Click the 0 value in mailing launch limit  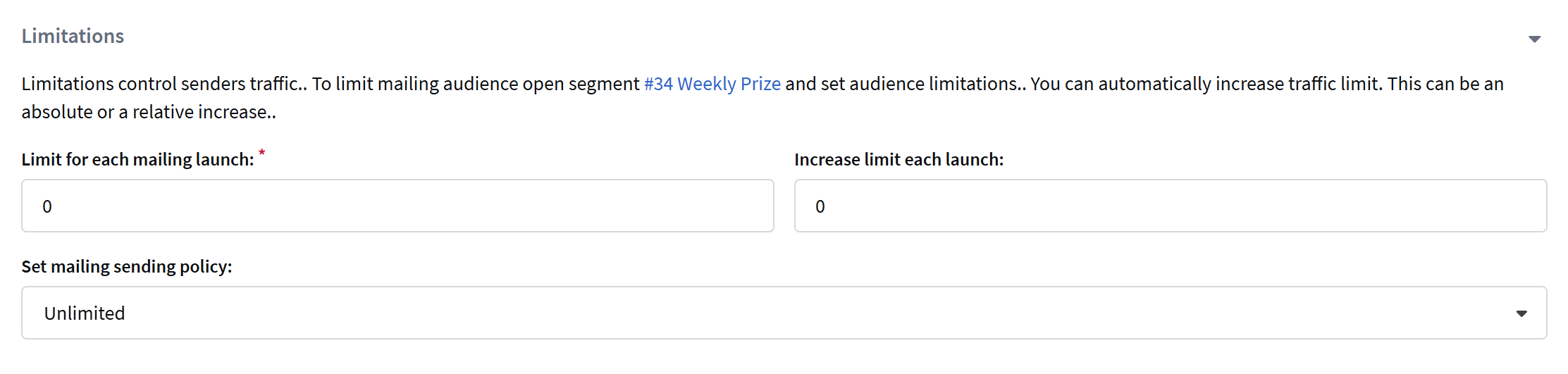[47, 206]
